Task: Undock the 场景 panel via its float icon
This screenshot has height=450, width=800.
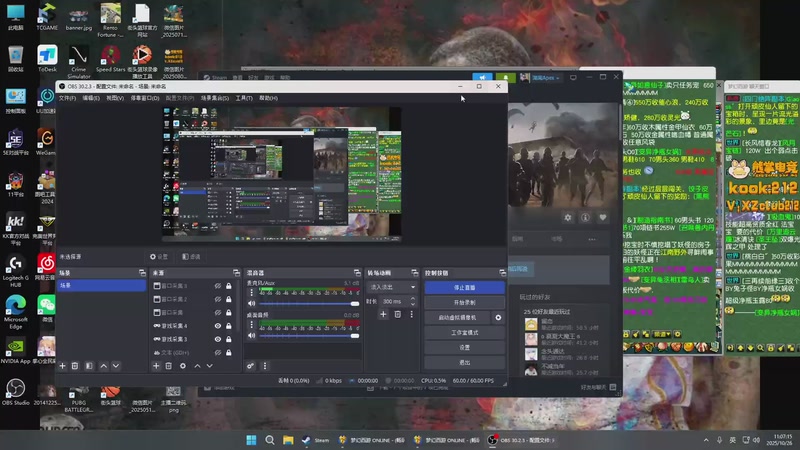Action: 142,273
